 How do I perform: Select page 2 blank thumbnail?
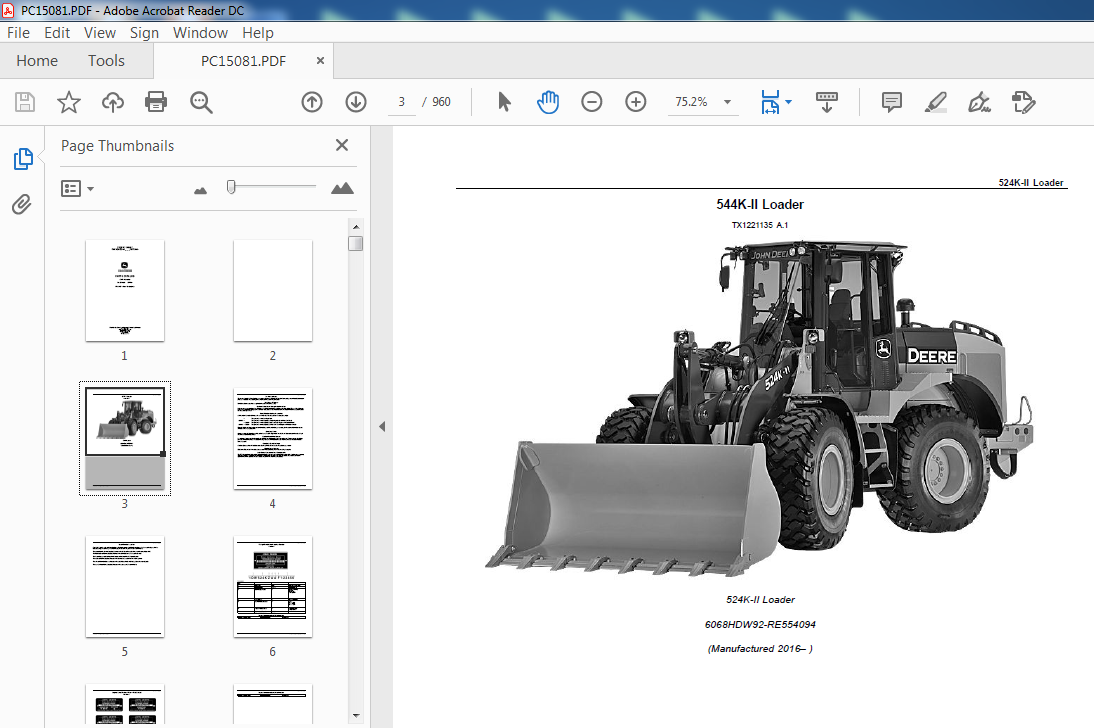coord(273,290)
